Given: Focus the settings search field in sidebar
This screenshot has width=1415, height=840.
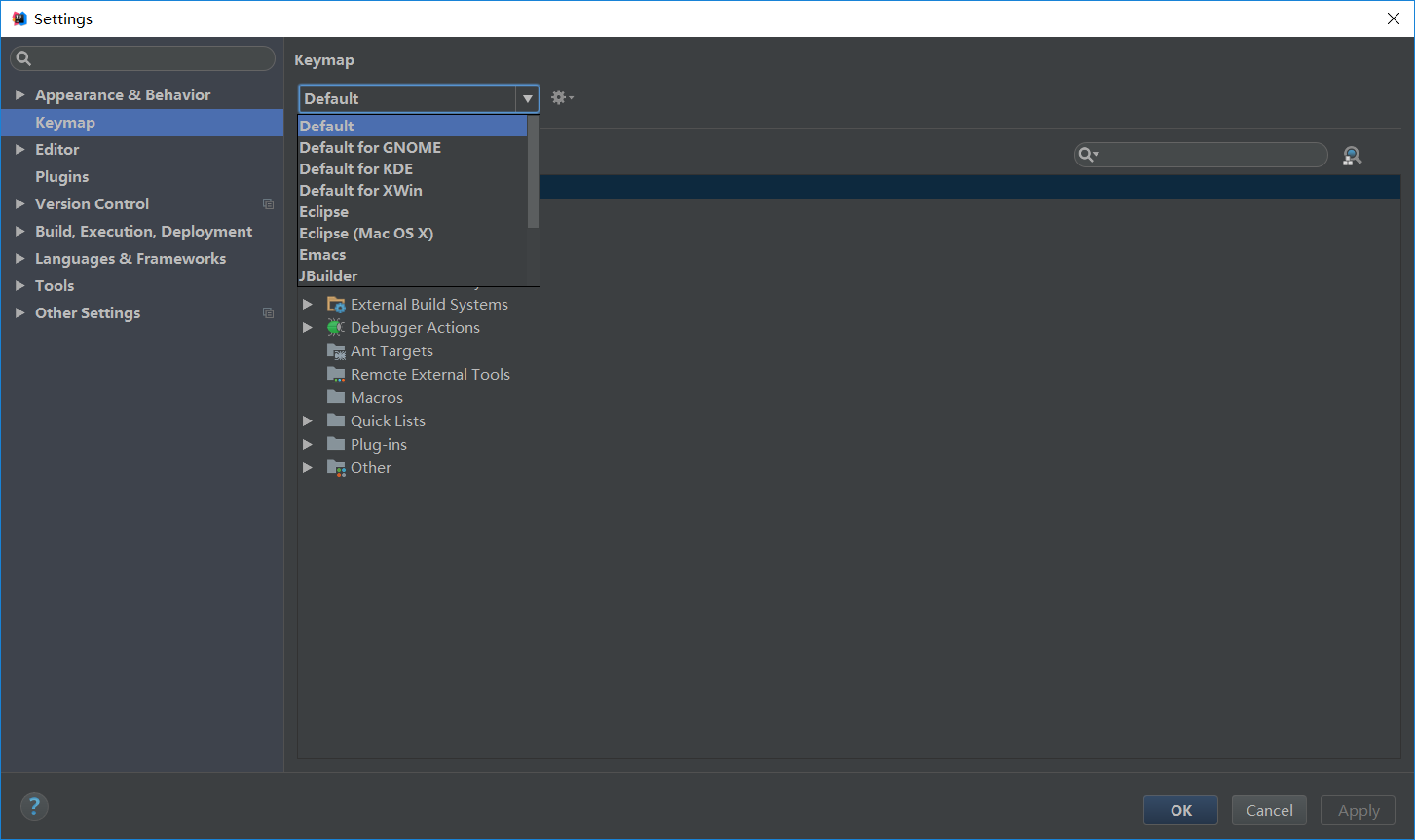Looking at the screenshot, I should click(142, 58).
